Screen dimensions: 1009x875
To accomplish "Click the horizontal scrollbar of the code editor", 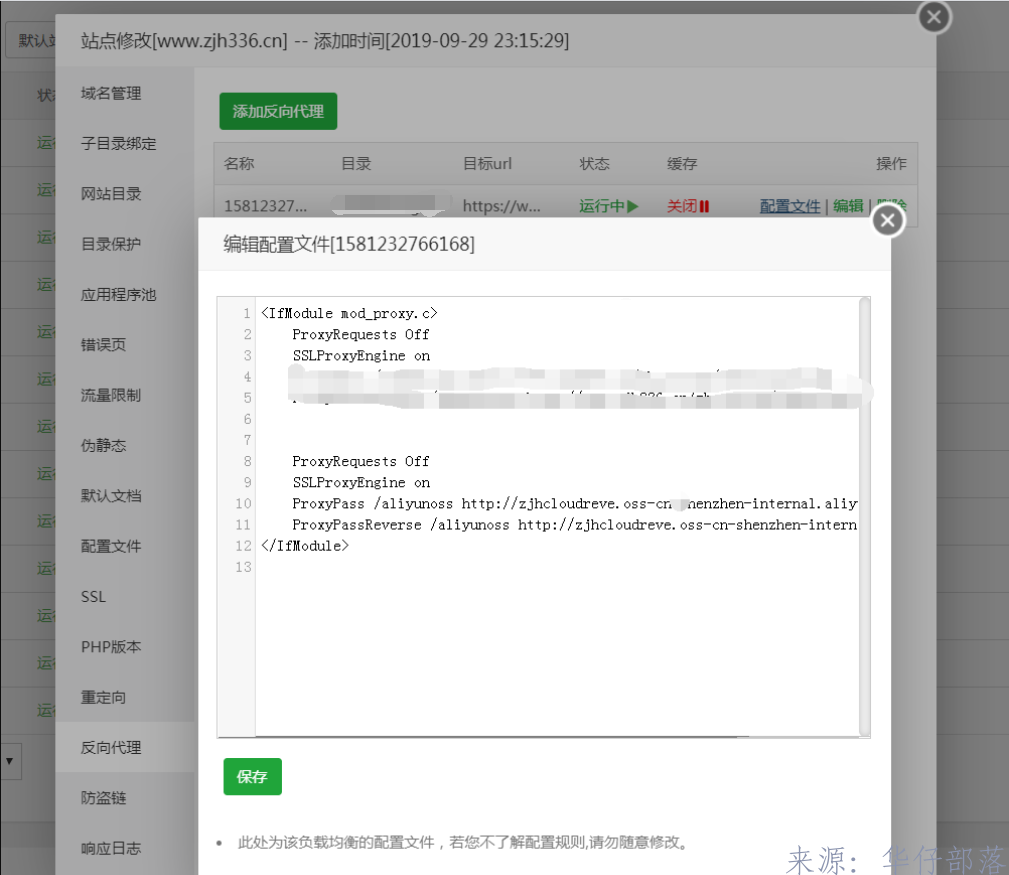I will [502, 736].
